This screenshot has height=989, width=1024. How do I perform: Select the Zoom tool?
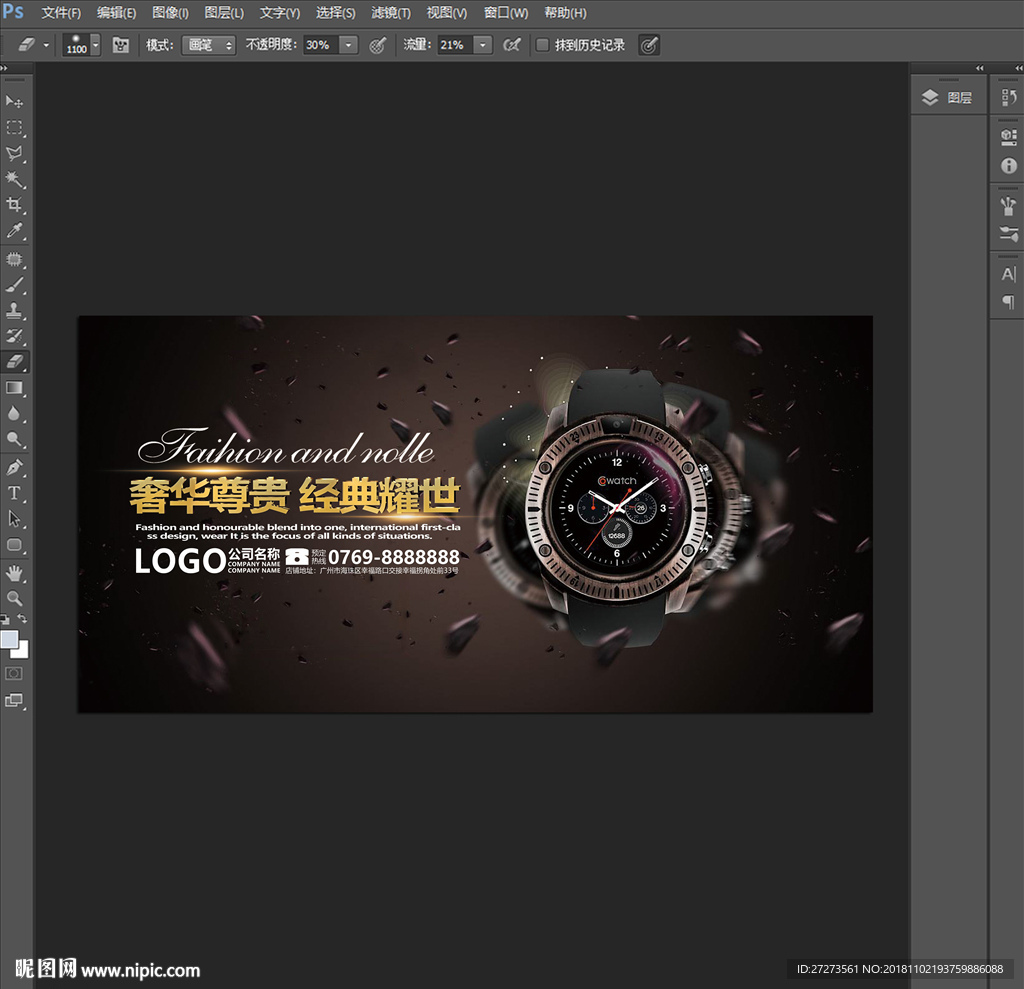point(14,598)
